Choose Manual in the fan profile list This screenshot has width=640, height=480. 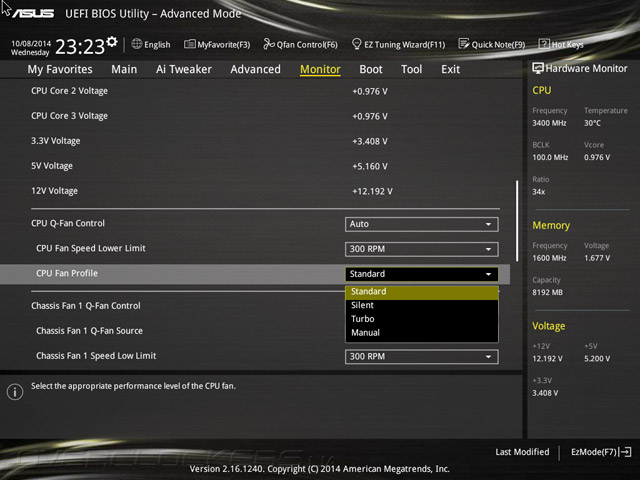(x=422, y=333)
